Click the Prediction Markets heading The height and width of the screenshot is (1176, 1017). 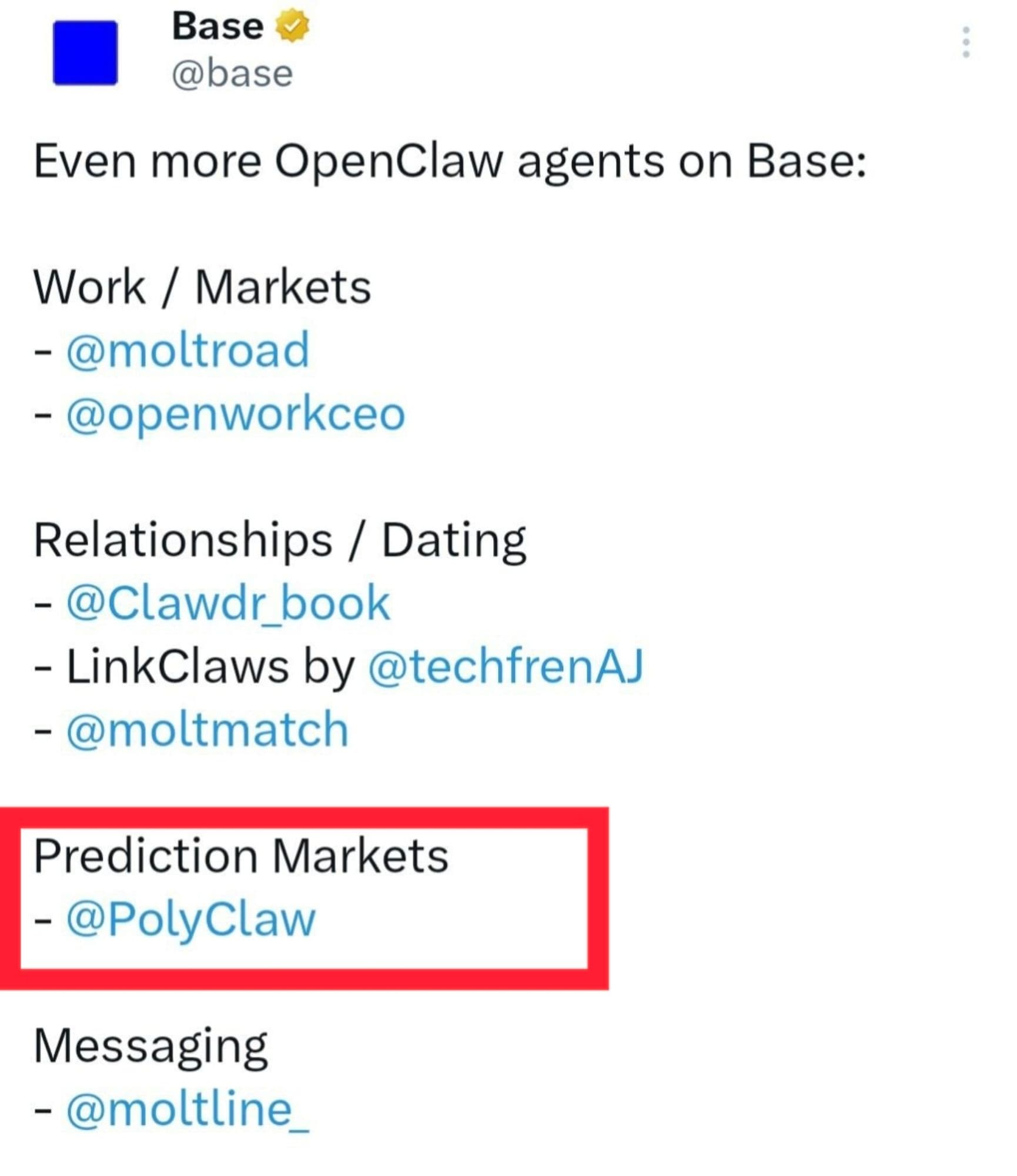[x=241, y=856]
